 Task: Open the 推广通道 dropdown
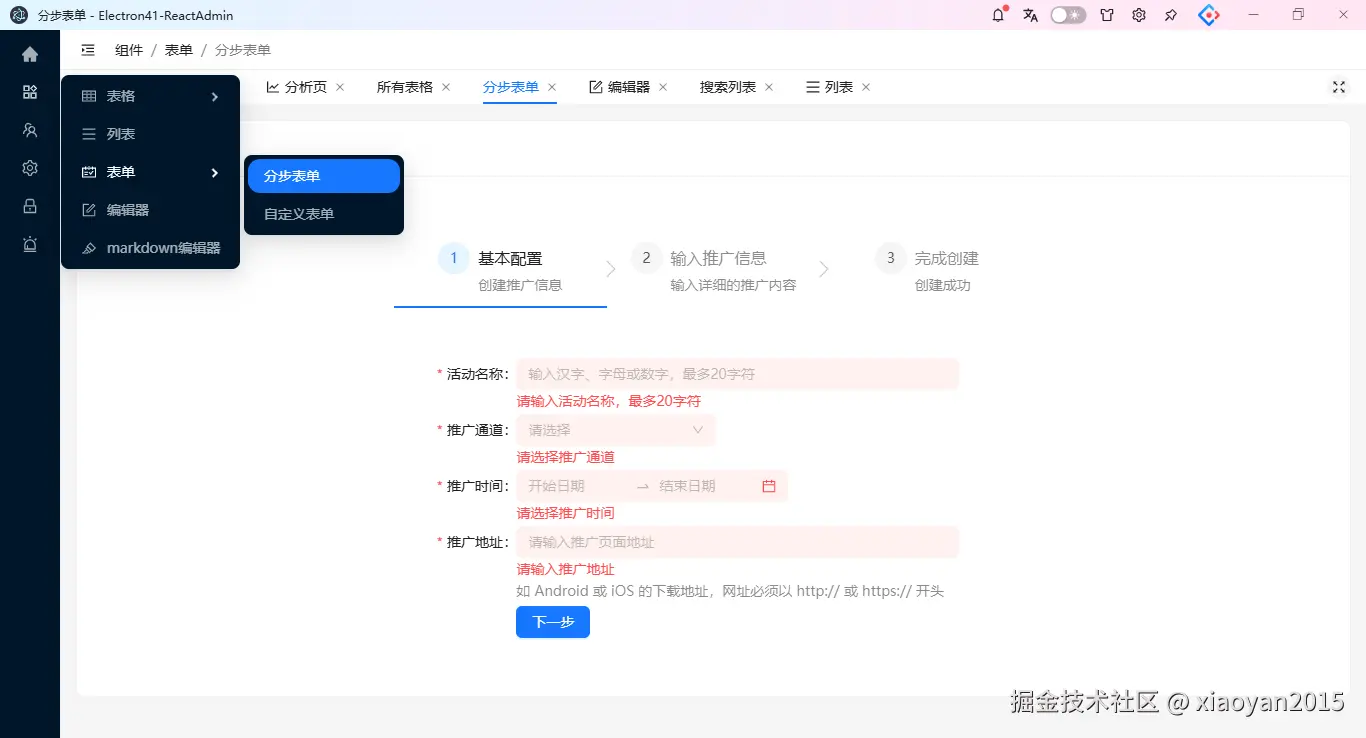click(x=616, y=430)
